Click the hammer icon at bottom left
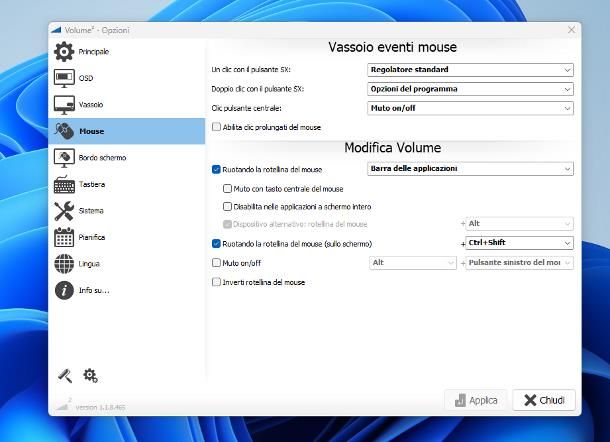Image resolution: width=610 pixels, height=442 pixels. (x=65, y=376)
